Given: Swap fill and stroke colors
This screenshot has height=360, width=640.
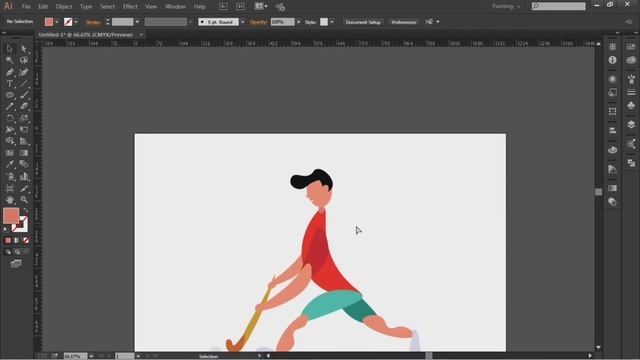Looking at the screenshot, I should (x=25, y=211).
